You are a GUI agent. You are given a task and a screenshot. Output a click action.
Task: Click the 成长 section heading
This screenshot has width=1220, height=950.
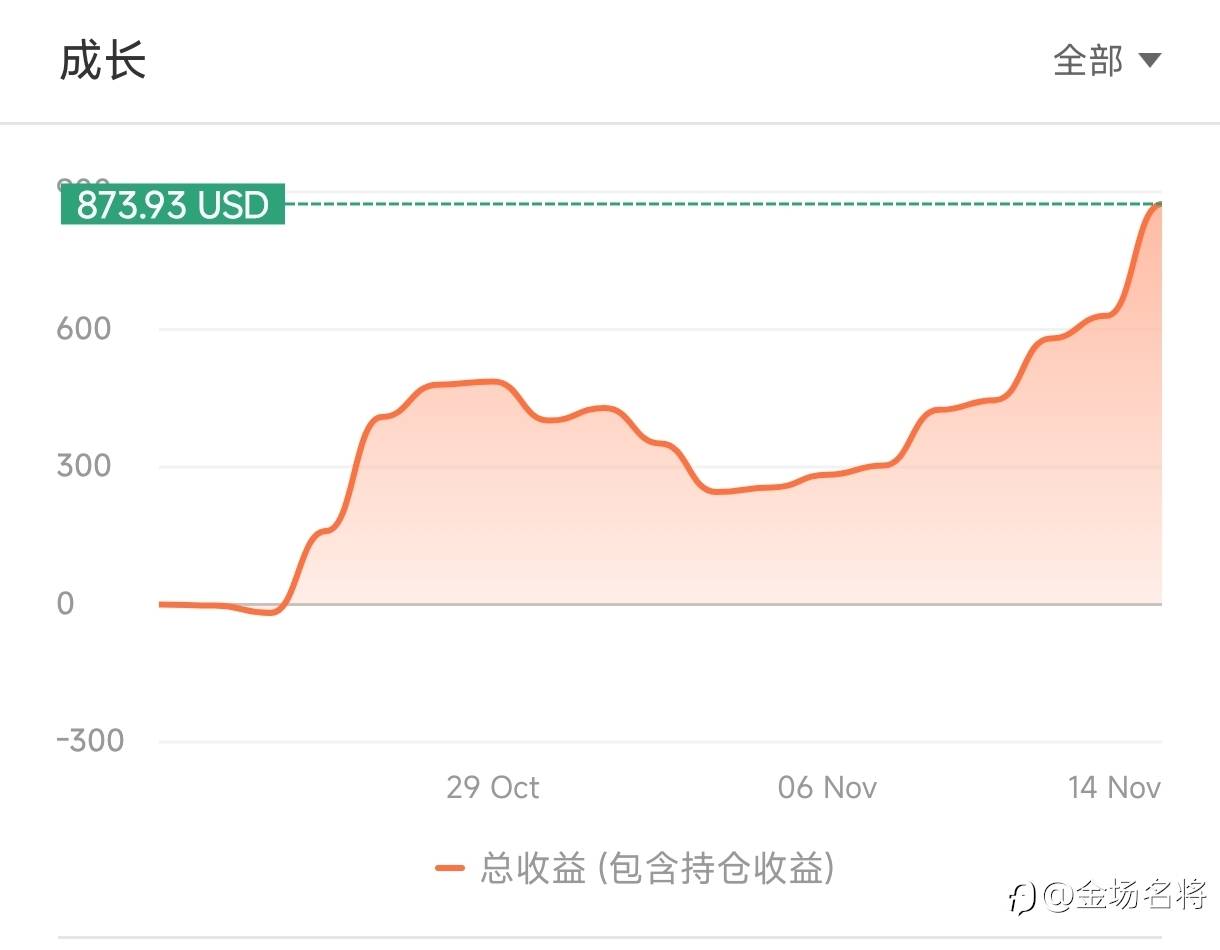pyautogui.click(x=103, y=61)
